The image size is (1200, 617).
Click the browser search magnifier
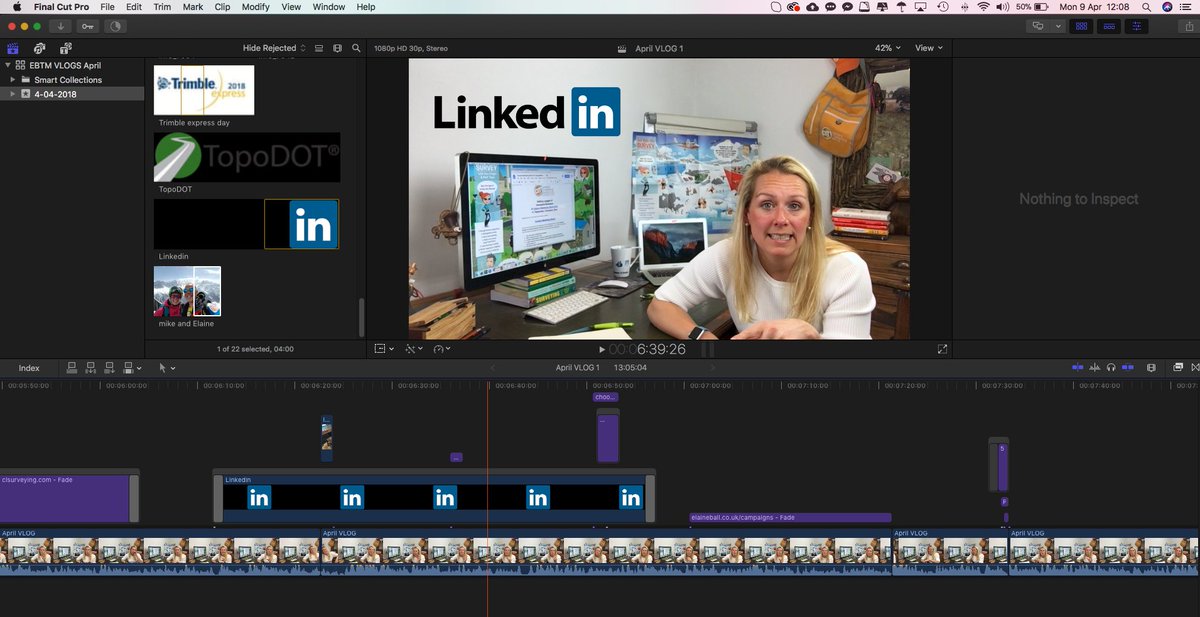(356, 48)
